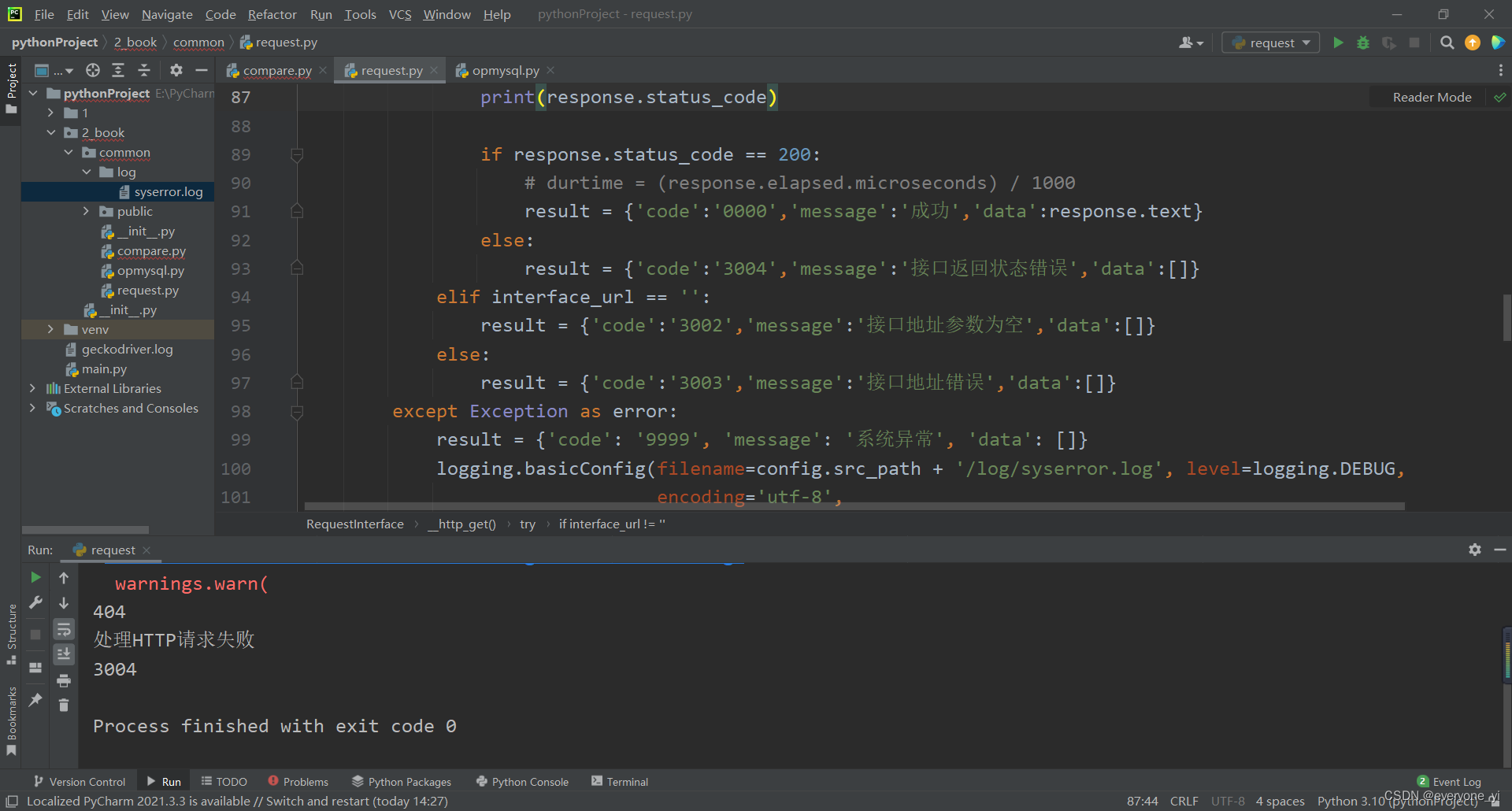1512x811 pixels.
Task: Click the green Run button in toolbar
Action: [1338, 43]
